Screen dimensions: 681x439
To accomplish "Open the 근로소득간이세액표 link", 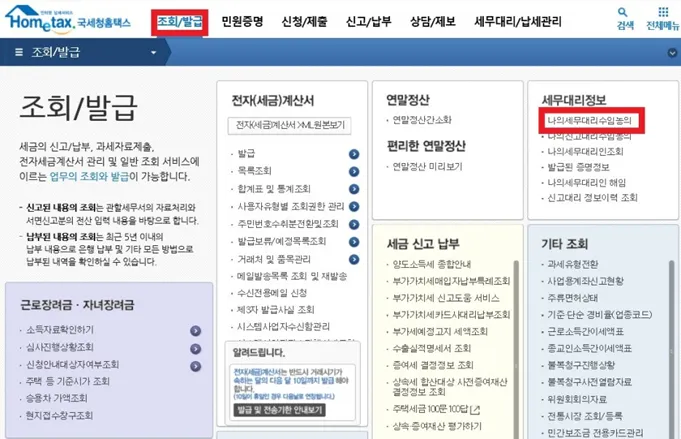I will coord(585,332).
